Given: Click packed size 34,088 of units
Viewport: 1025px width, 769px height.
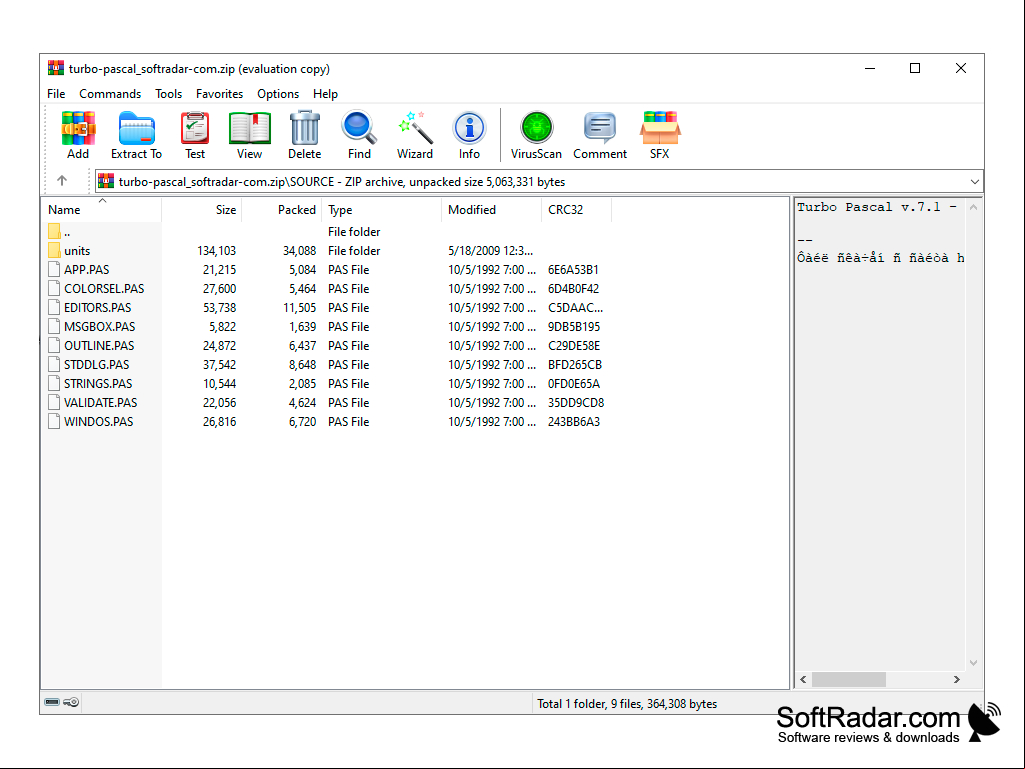Looking at the screenshot, I should 299,250.
